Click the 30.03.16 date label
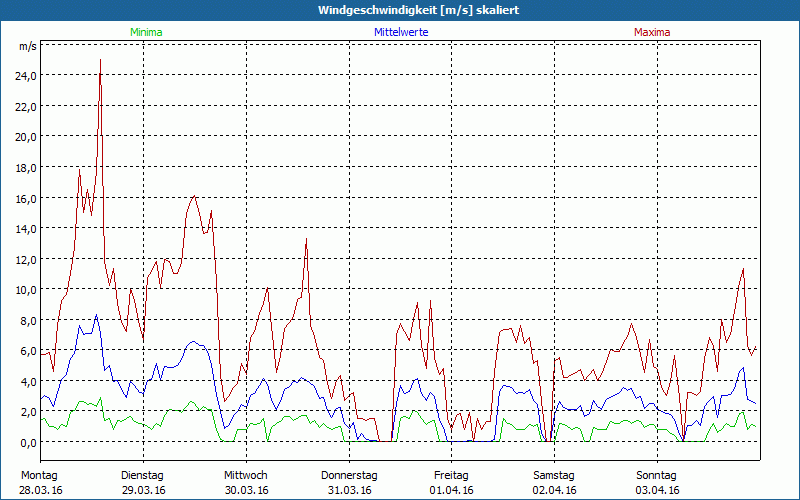The height and width of the screenshot is (500, 800). pyautogui.click(x=247, y=490)
